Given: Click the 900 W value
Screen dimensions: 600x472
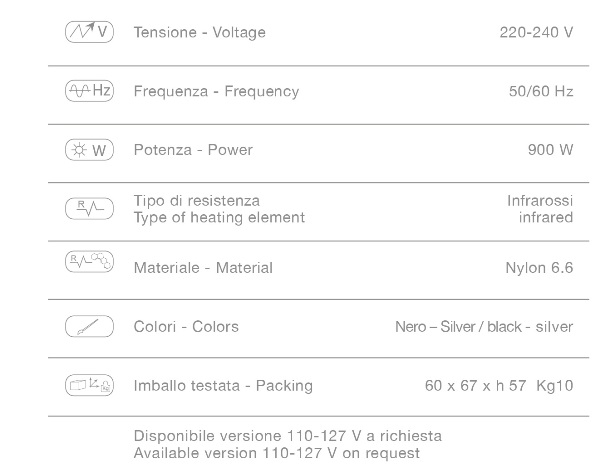Looking at the screenshot, I should pyautogui.click(x=551, y=150).
